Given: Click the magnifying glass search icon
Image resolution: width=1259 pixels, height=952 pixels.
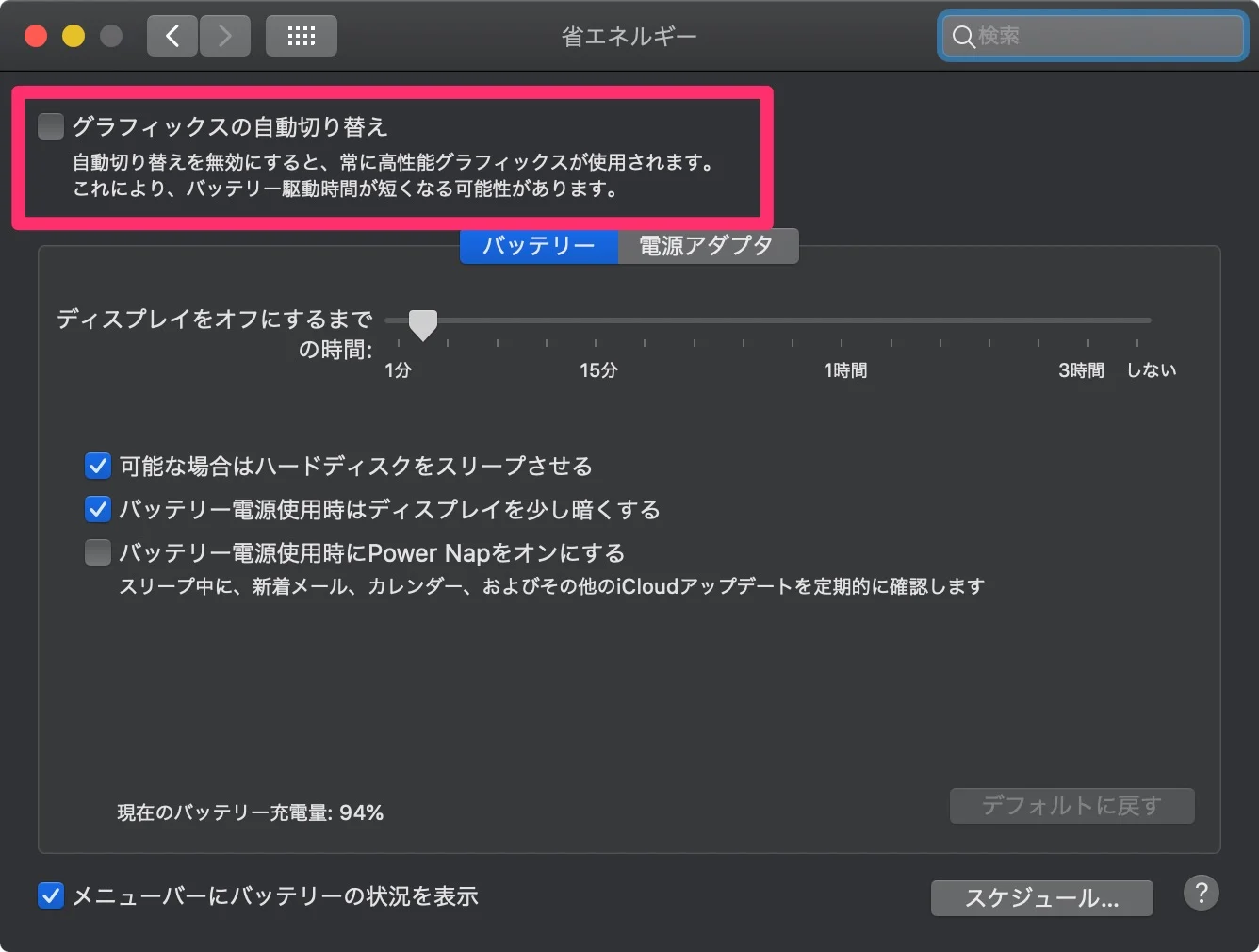Looking at the screenshot, I should [963, 37].
